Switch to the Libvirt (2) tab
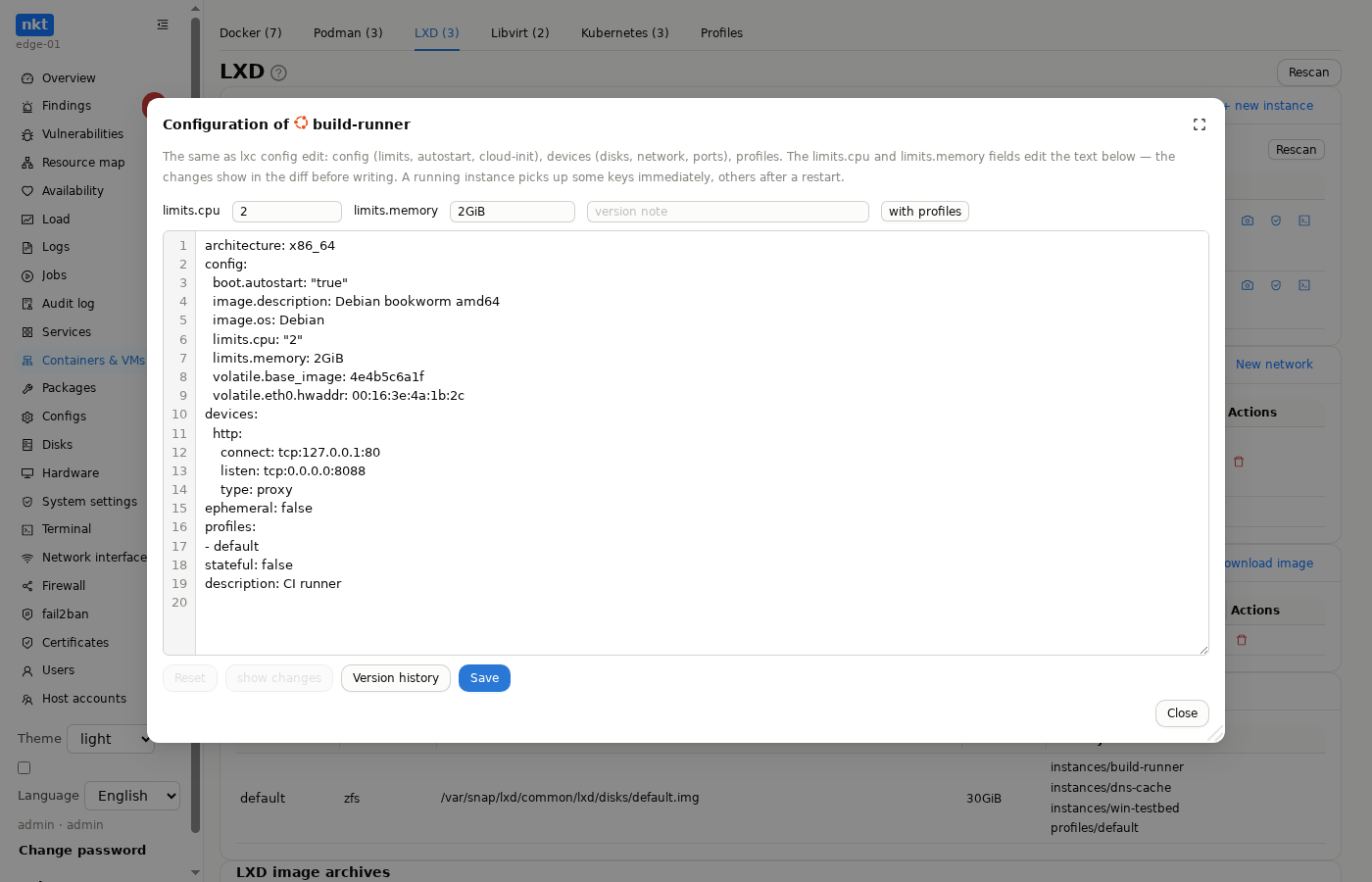 (520, 33)
